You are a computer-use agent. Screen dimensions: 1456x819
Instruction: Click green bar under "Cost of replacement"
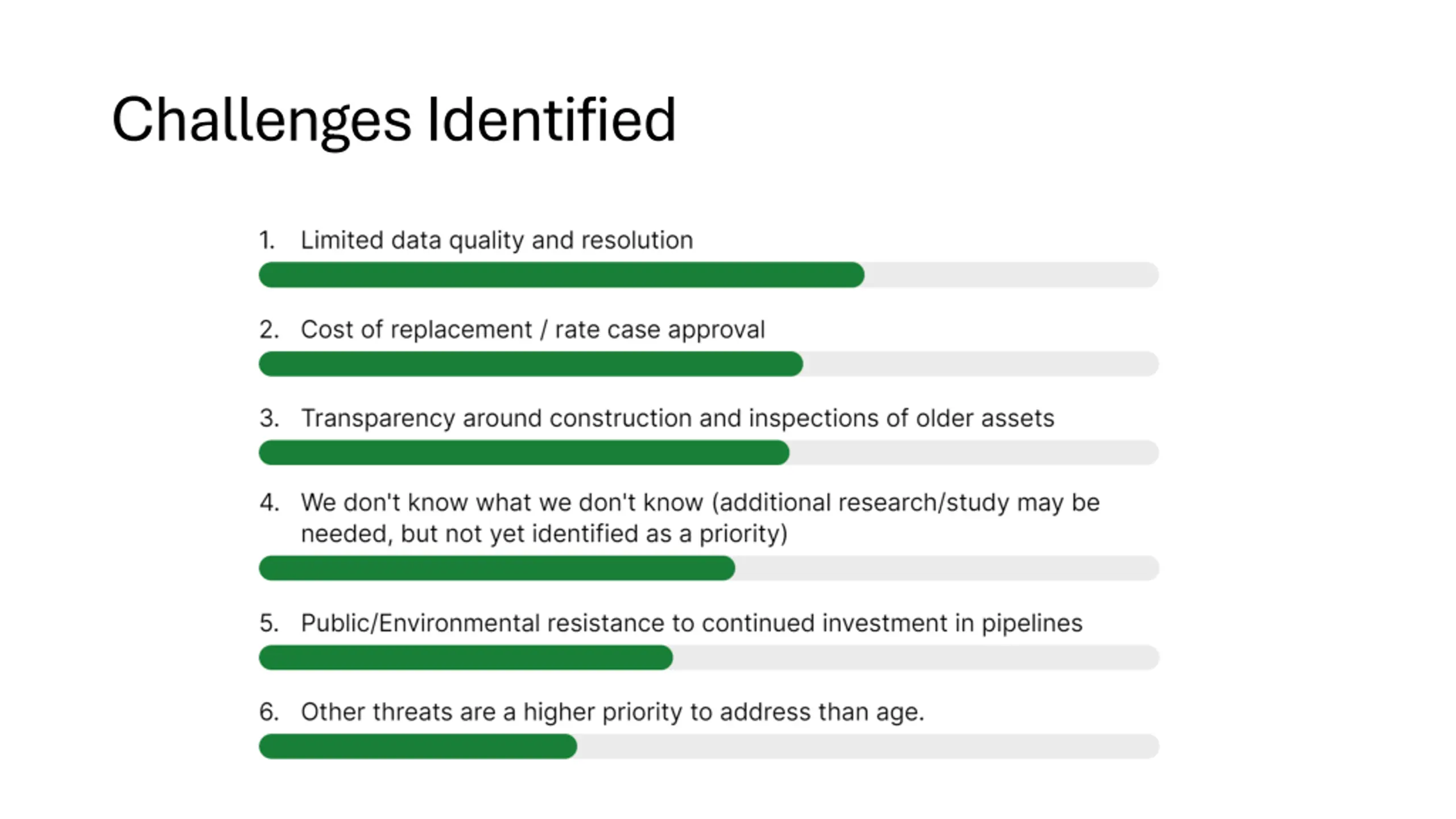[530, 364]
